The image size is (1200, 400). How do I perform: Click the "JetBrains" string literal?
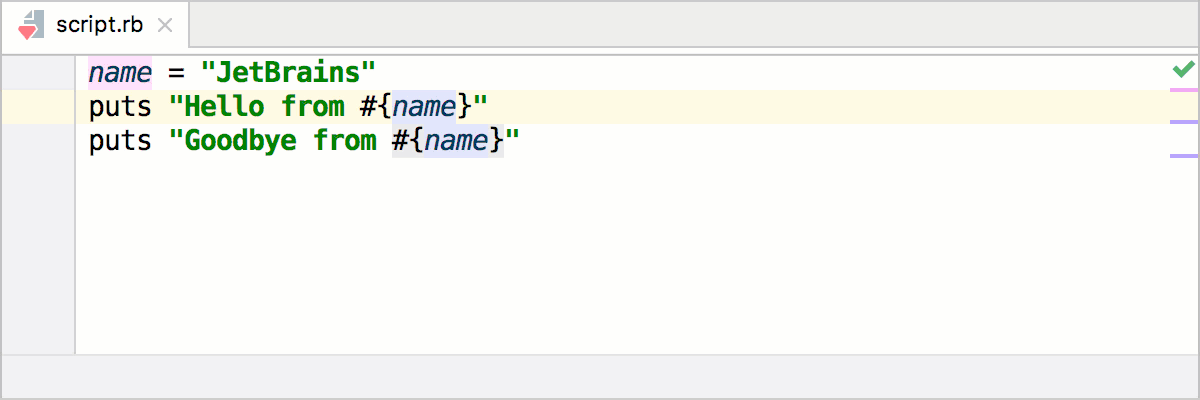pos(288,72)
